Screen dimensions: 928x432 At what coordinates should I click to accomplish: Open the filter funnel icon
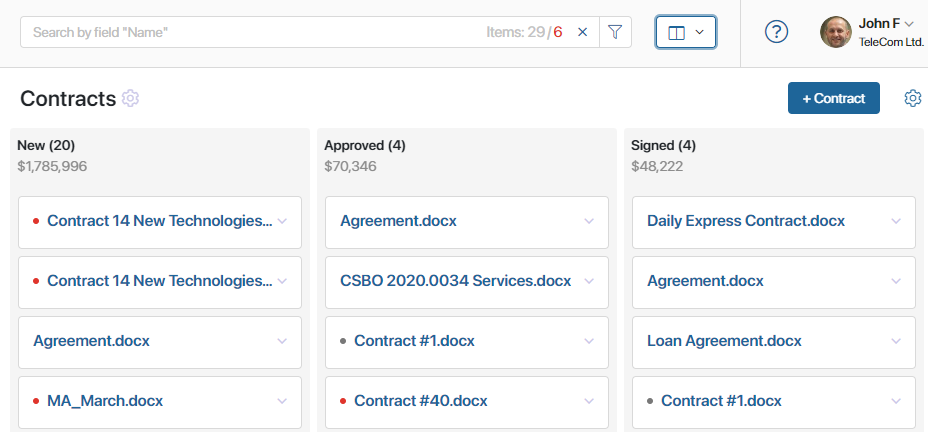pyautogui.click(x=615, y=32)
